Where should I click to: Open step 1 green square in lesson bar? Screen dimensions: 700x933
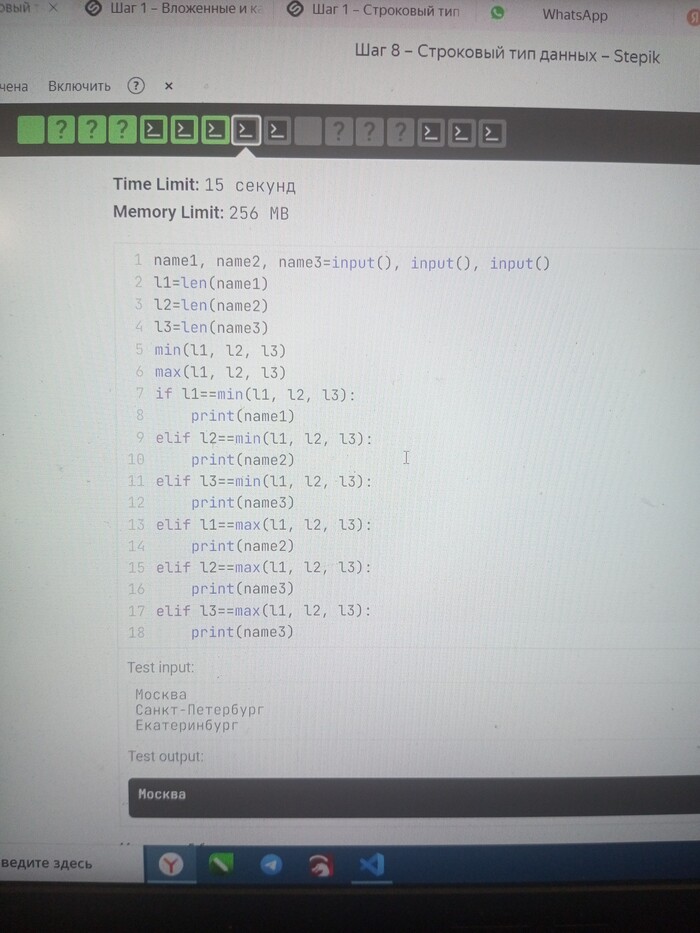[x=31, y=130]
